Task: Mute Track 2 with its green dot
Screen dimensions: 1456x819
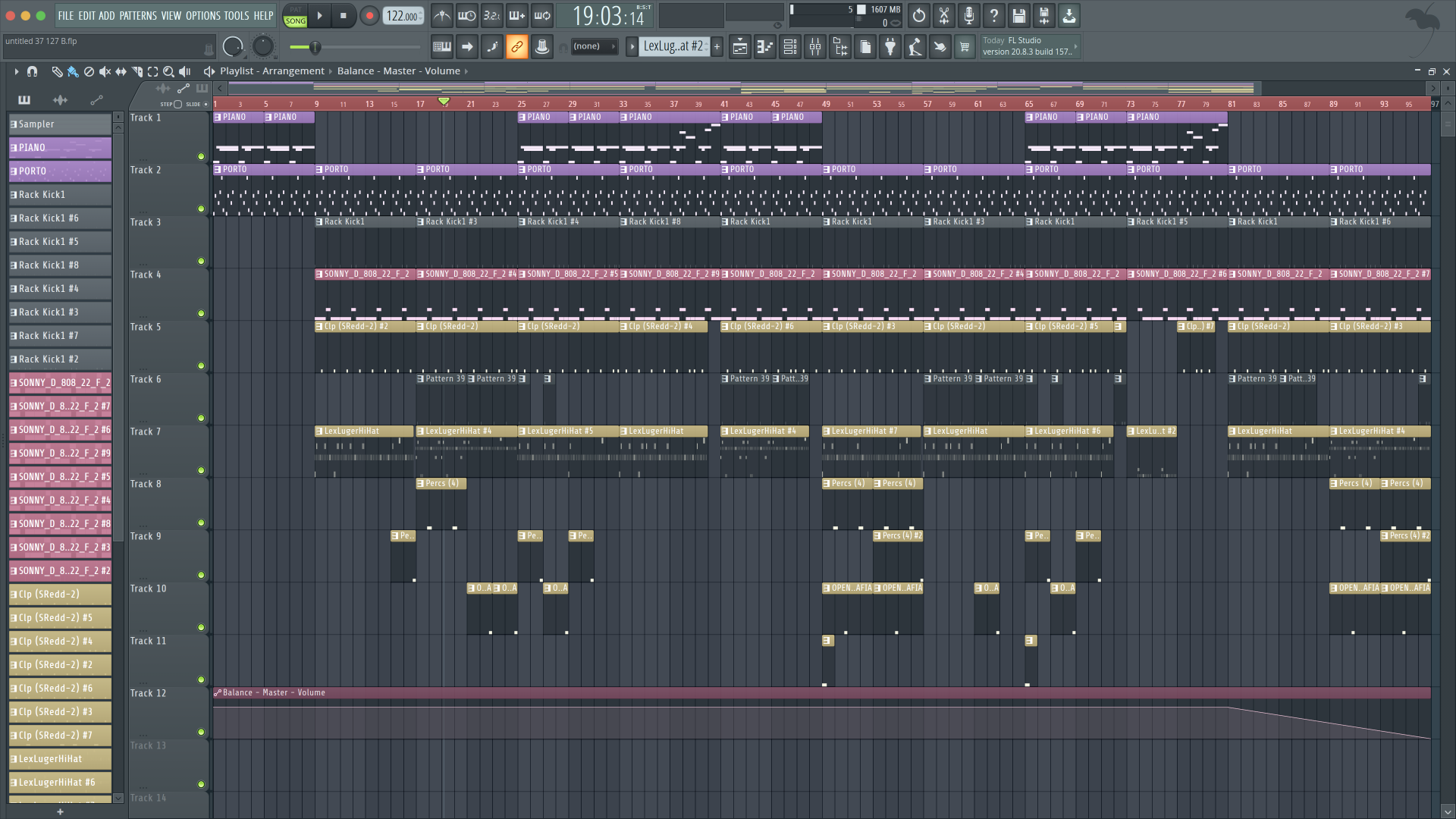Action: click(x=201, y=209)
